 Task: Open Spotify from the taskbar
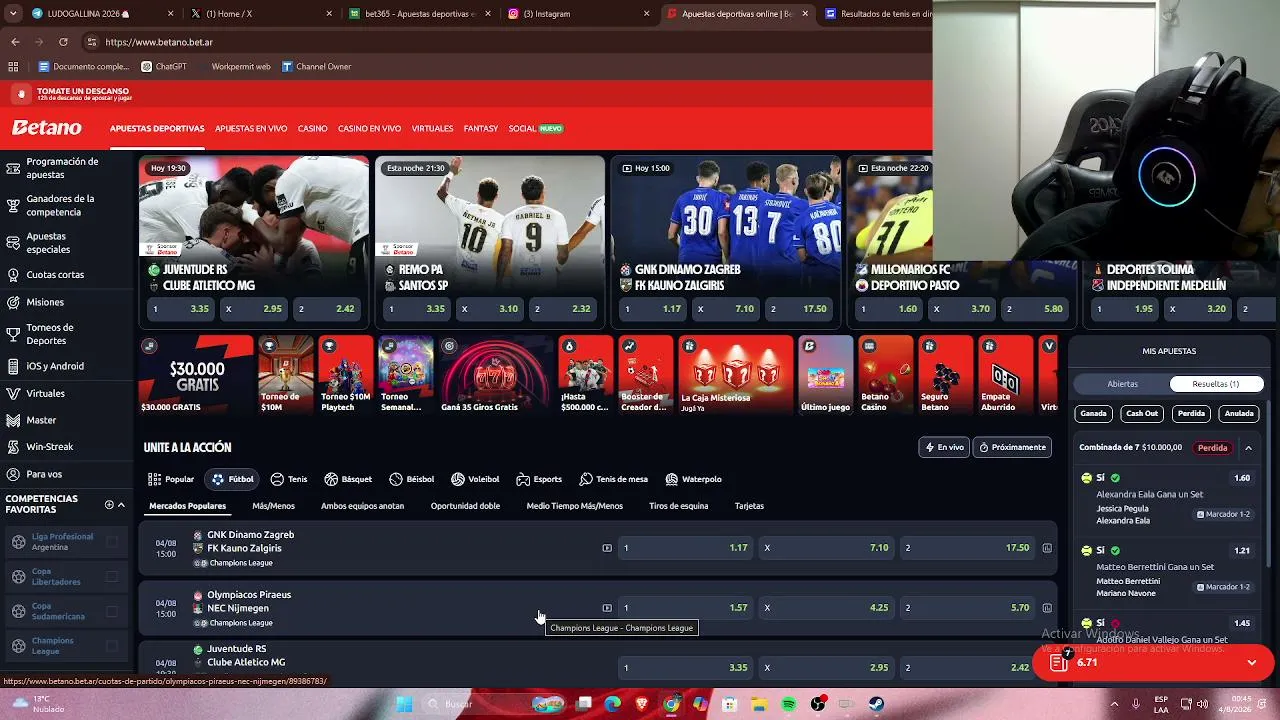pyautogui.click(x=789, y=704)
